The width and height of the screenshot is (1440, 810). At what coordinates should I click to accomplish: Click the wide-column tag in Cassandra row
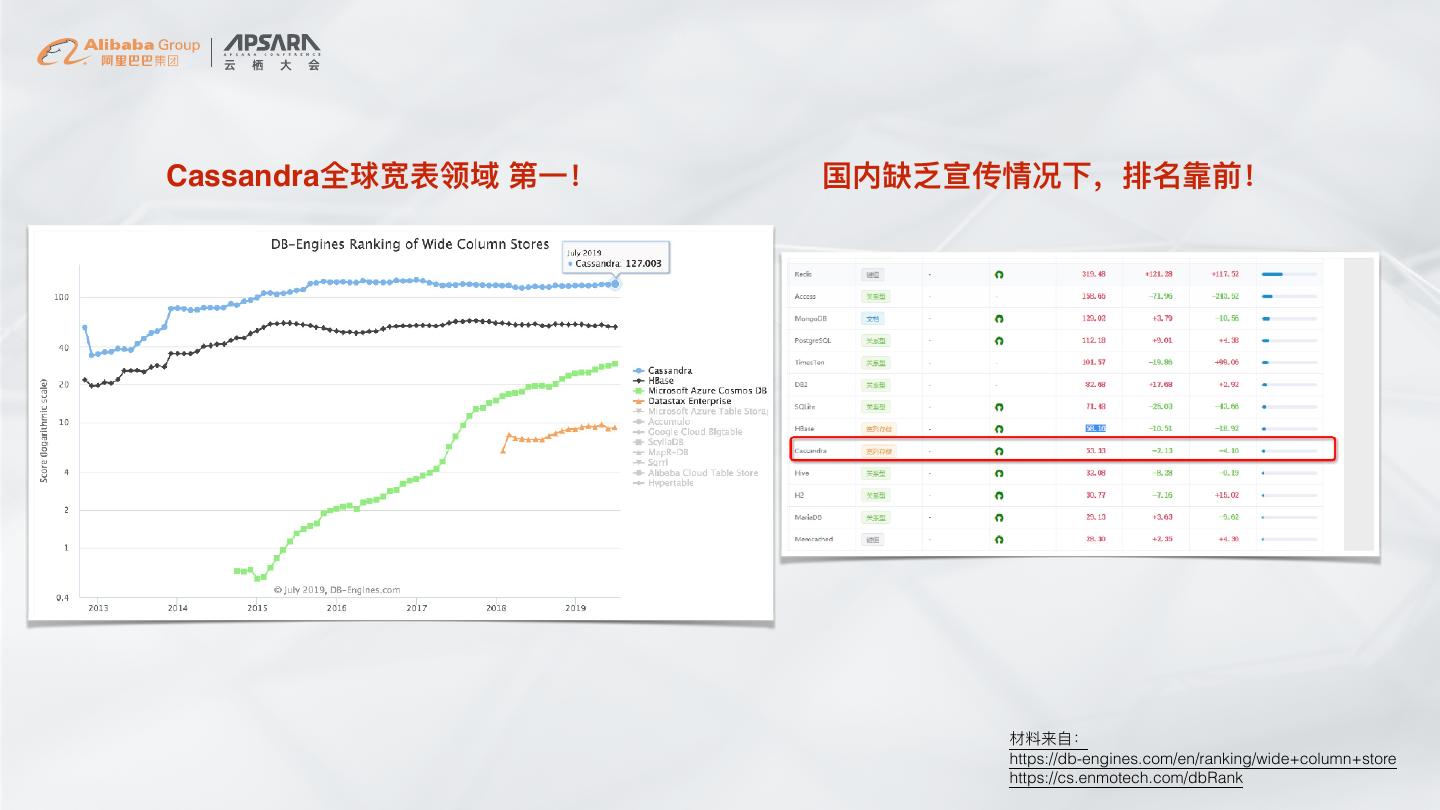click(879, 451)
